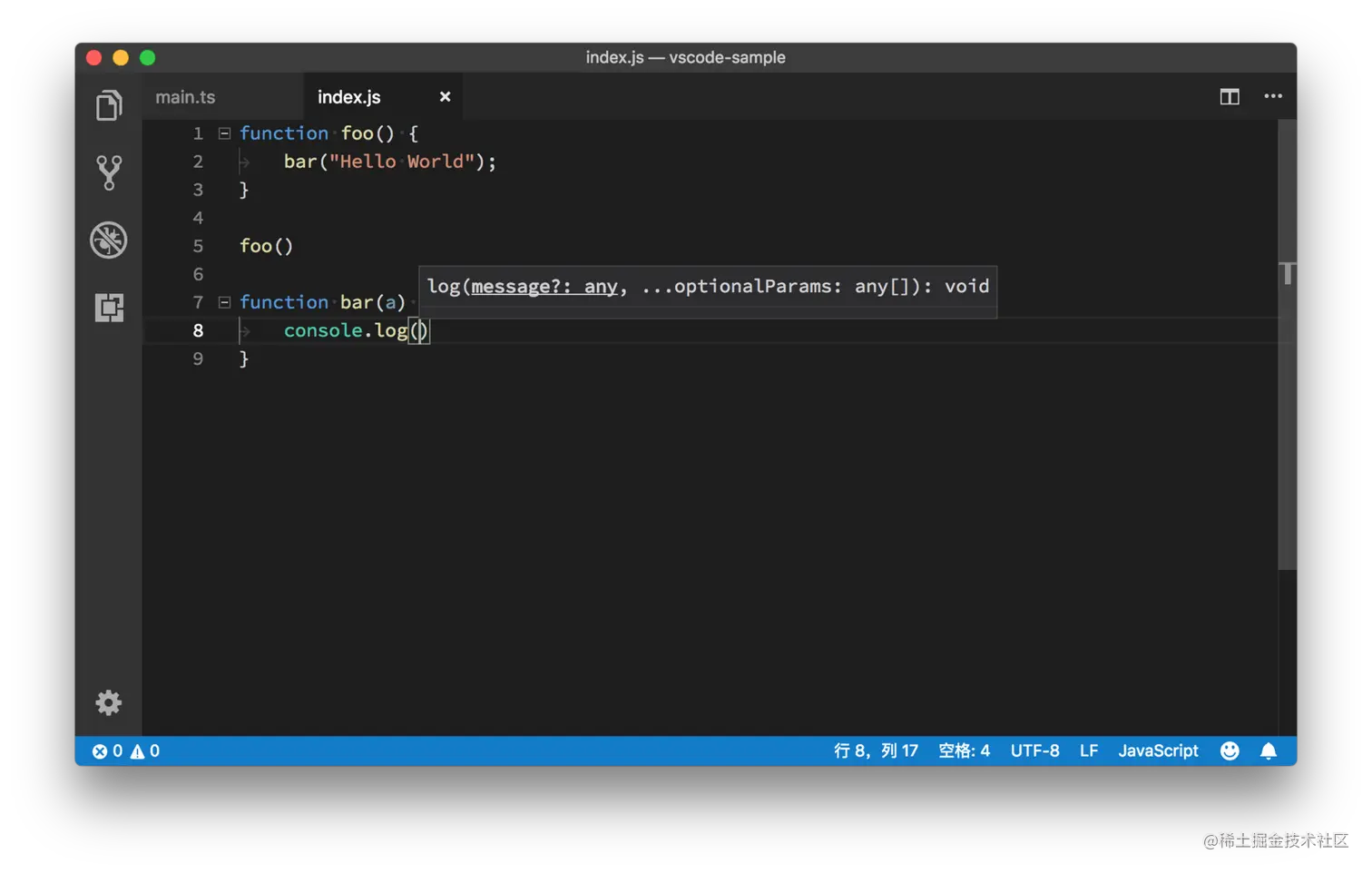Open the Debug view

[109, 240]
